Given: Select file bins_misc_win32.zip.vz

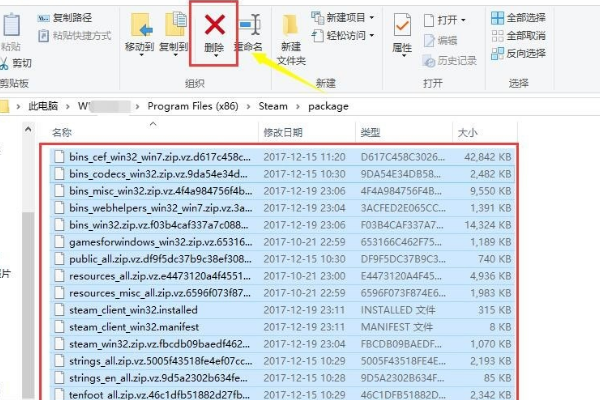Looking at the screenshot, I should (x=282, y=191).
